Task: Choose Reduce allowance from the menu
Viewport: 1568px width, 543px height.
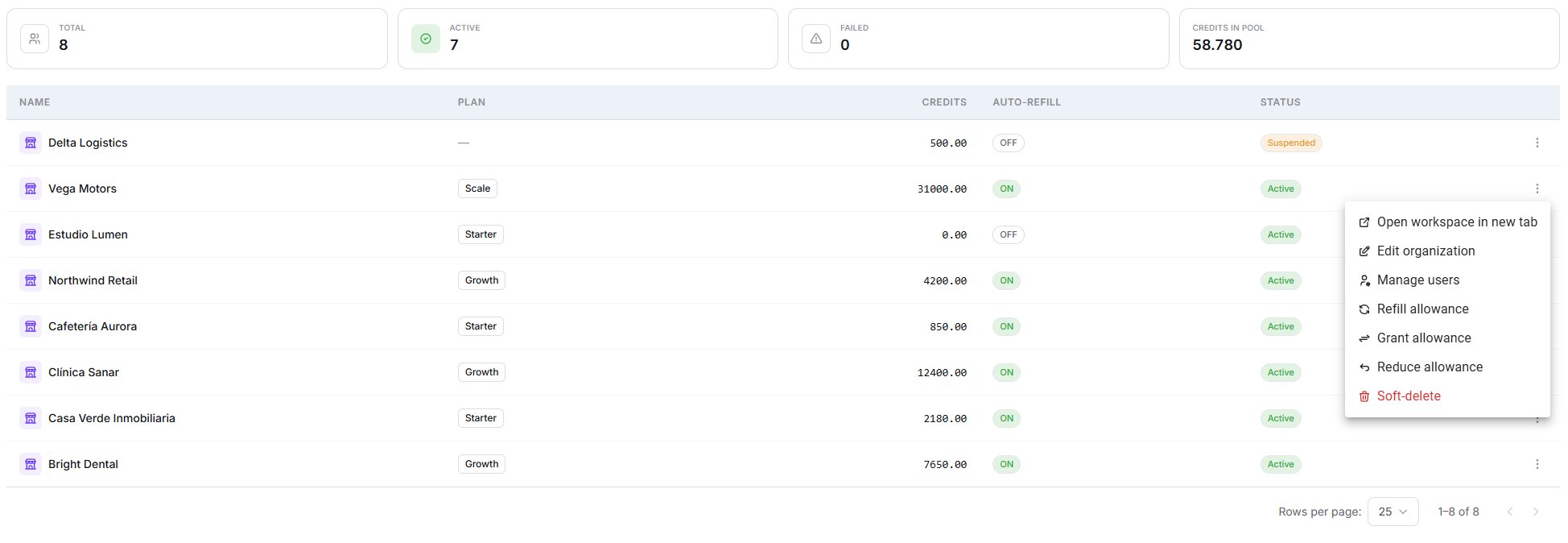Action: (1447, 367)
